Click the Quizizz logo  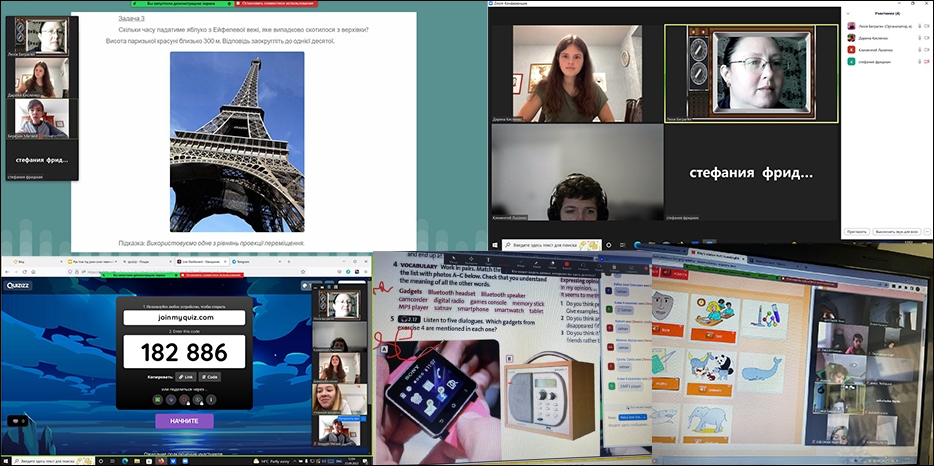point(20,285)
